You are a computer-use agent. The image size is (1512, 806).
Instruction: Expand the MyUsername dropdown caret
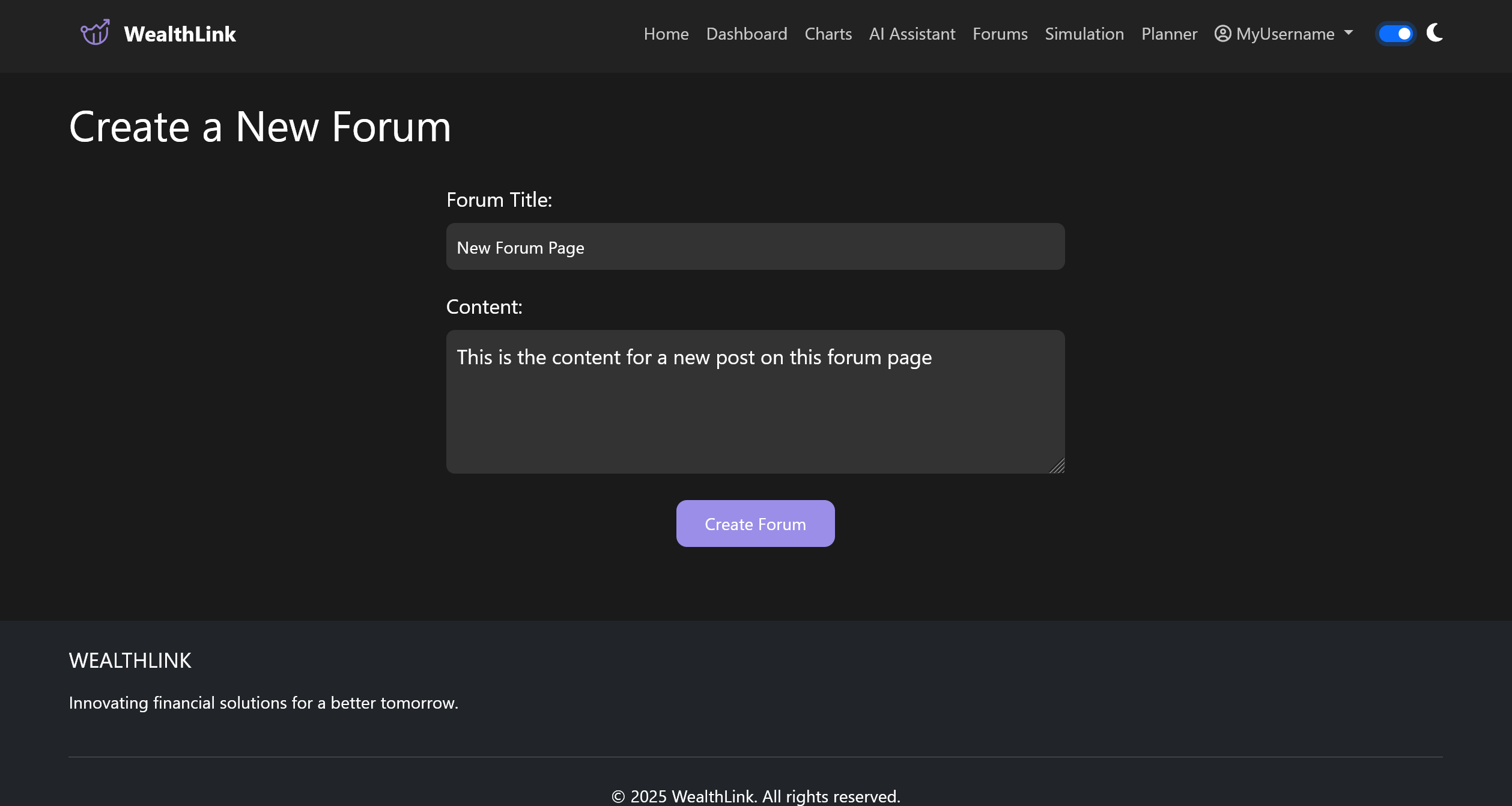(x=1349, y=33)
